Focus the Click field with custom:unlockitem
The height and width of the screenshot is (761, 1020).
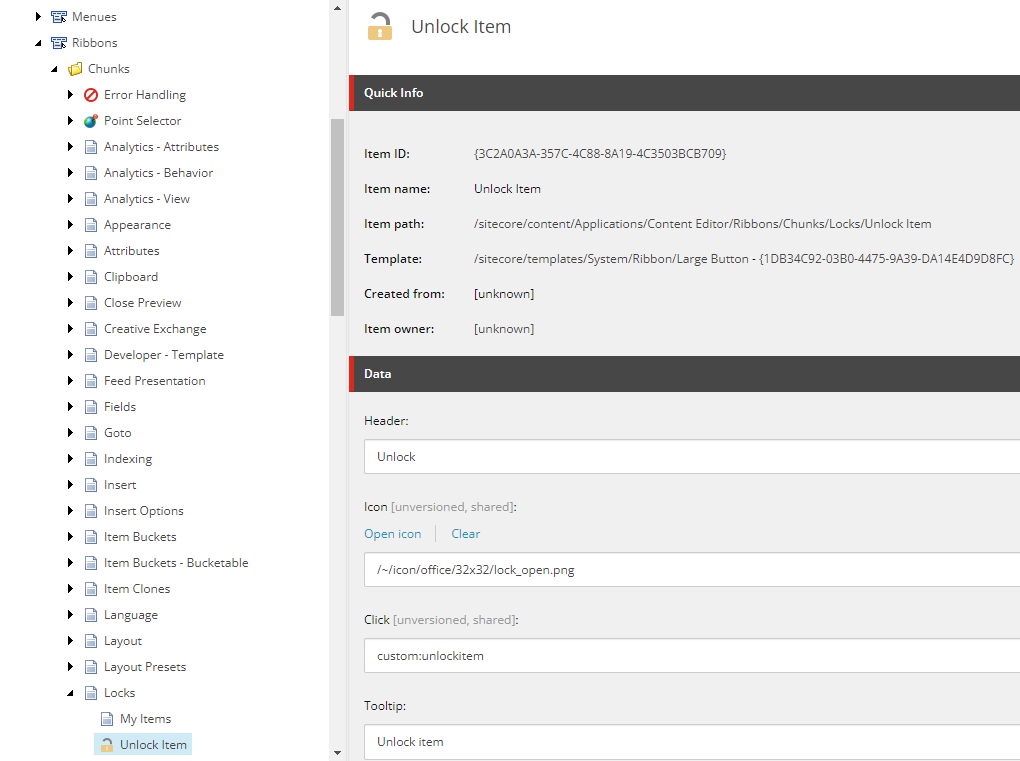coord(690,656)
